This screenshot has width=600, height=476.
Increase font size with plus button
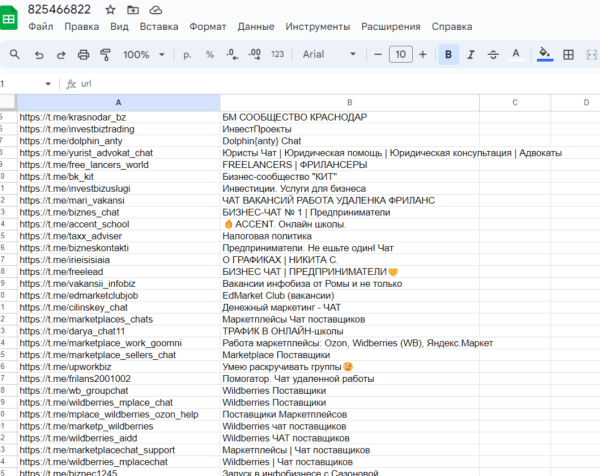click(422, 54)
